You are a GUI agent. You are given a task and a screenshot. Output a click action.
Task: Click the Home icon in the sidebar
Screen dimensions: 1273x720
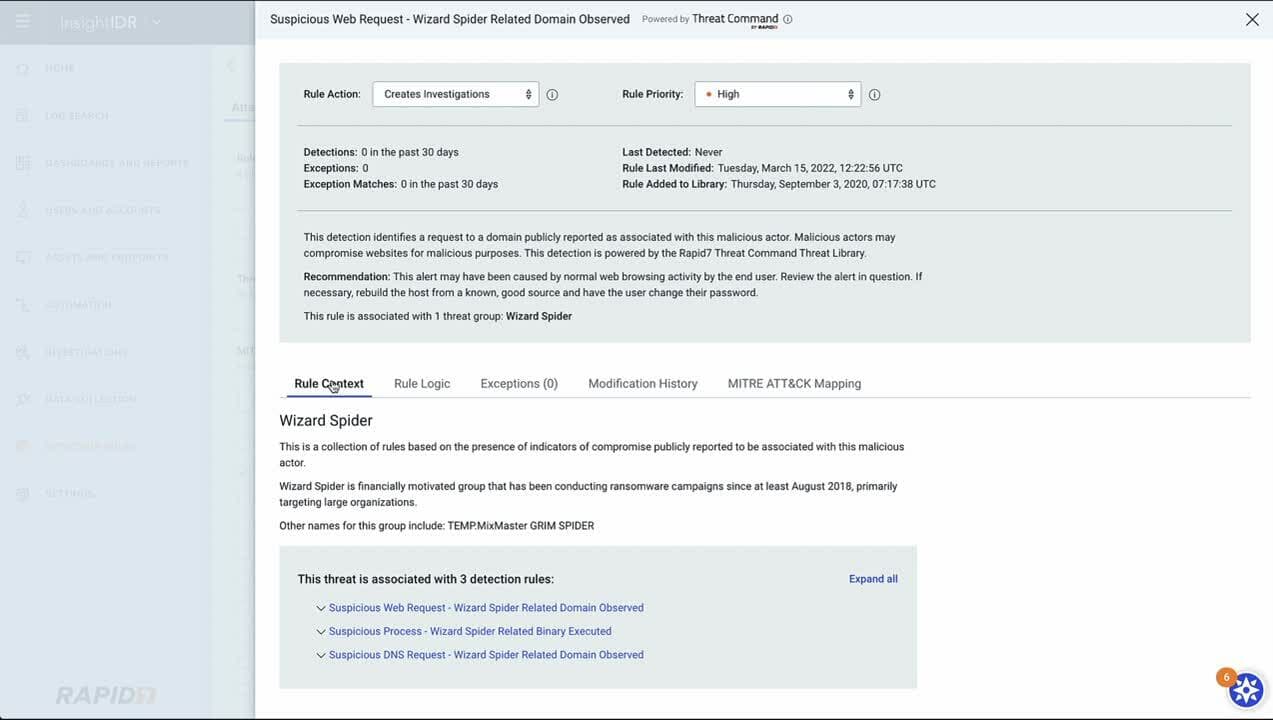coord(23,68)
